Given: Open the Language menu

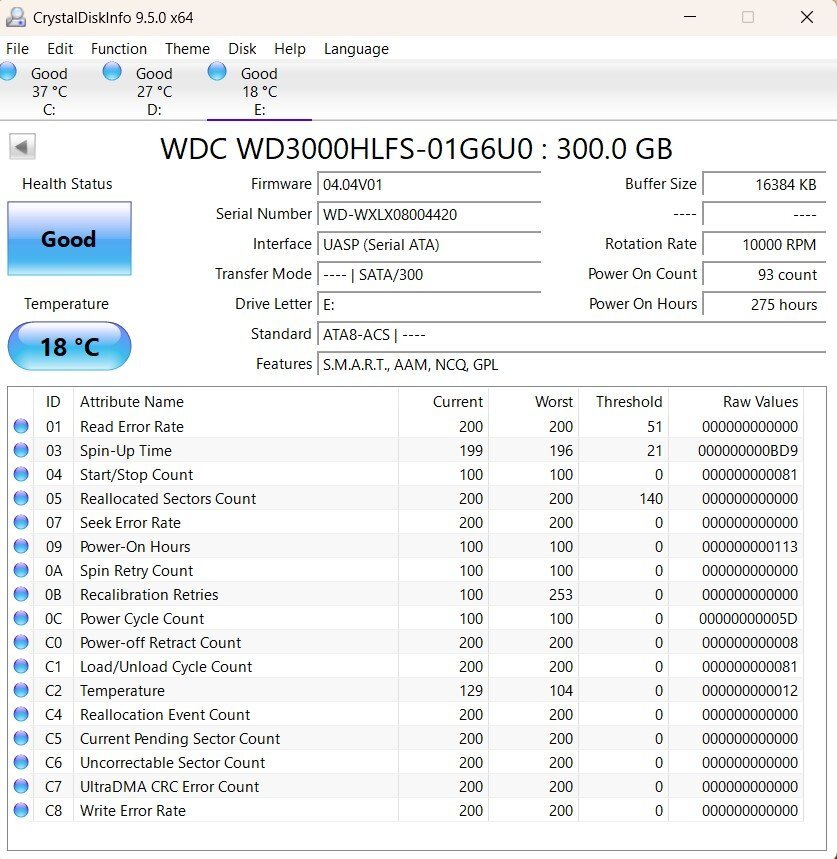Looking at the screenshot, I should [x=356, y=49].
